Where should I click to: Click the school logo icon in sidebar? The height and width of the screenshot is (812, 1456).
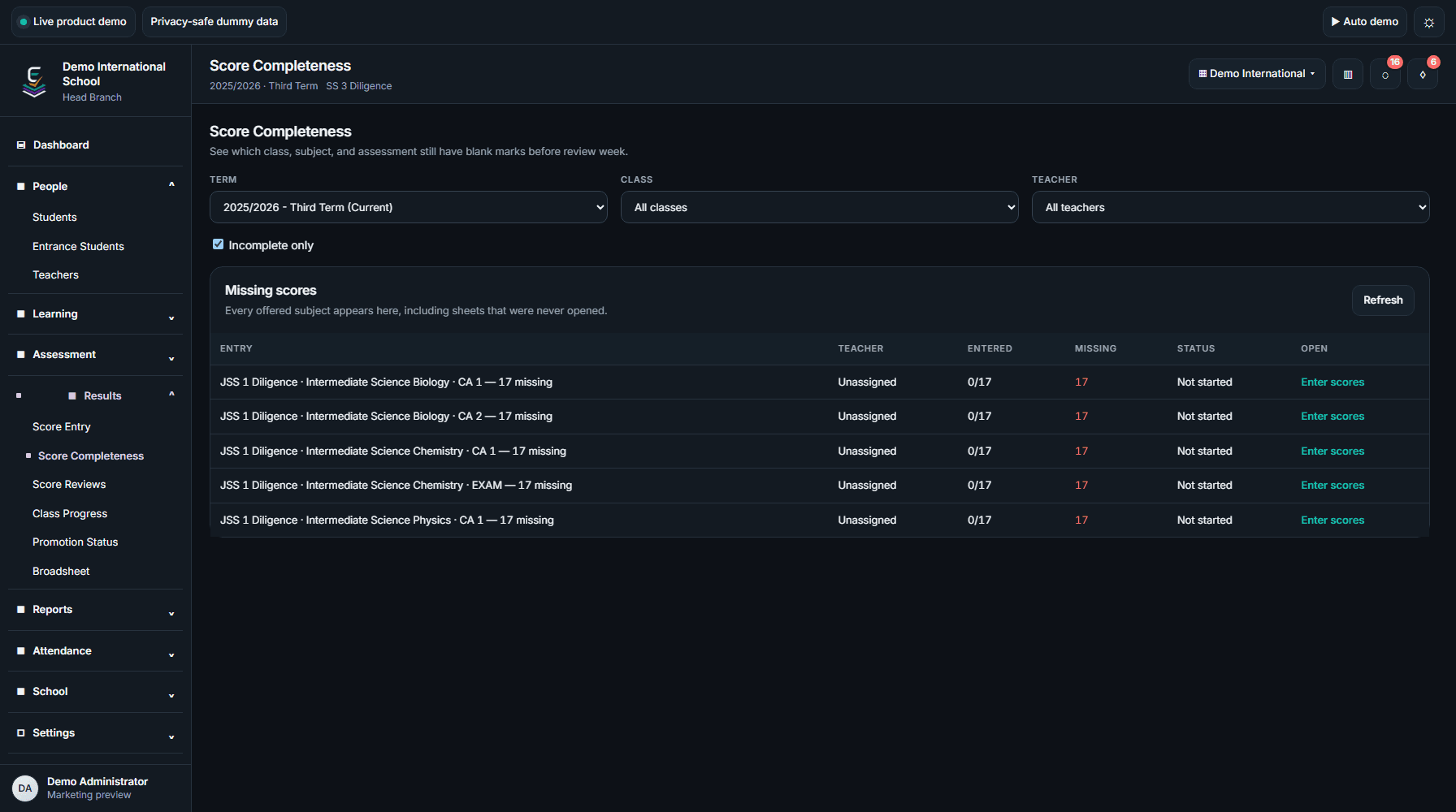34,81
